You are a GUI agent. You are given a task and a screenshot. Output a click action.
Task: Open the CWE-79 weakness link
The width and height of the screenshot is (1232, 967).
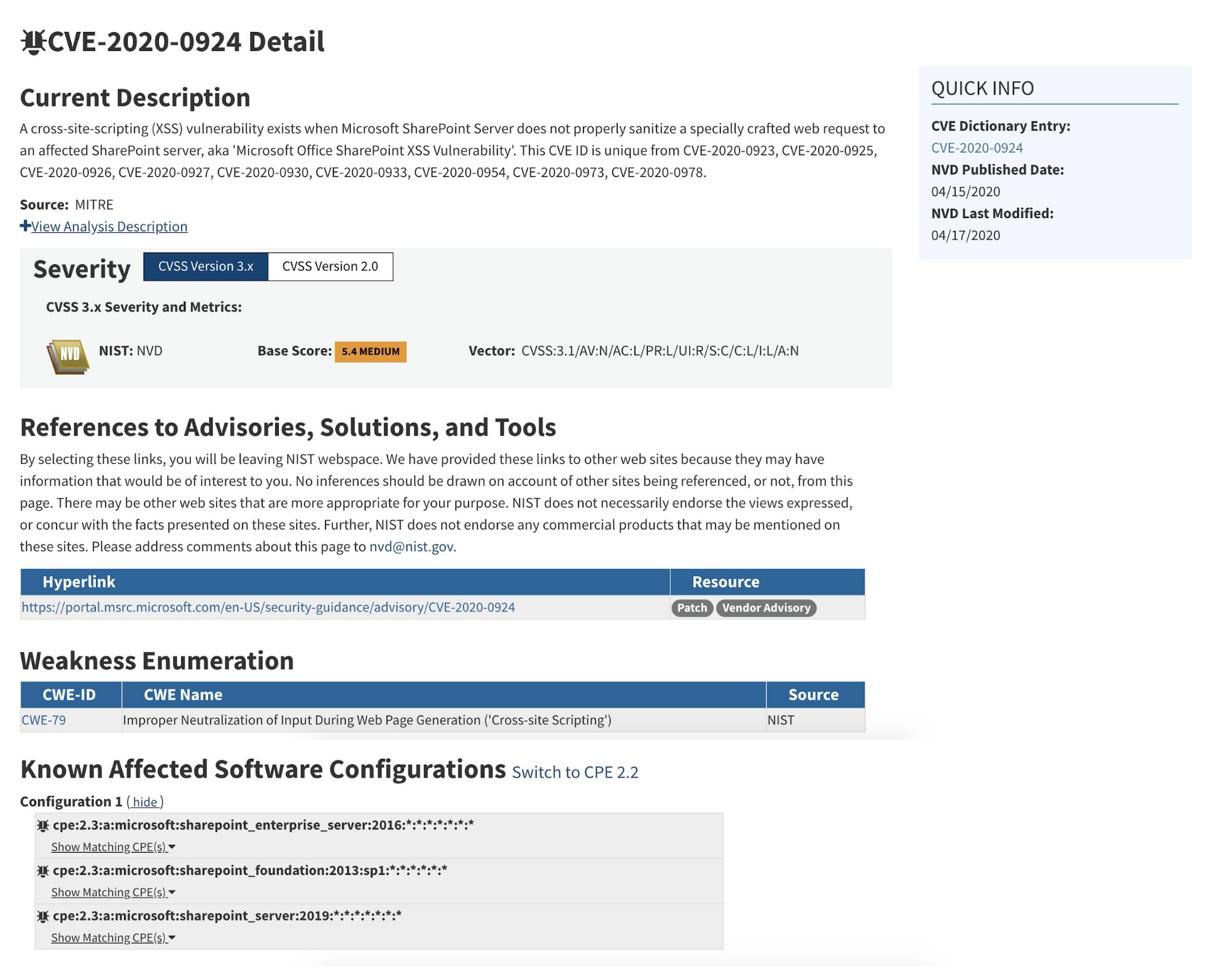click(44, 720)
